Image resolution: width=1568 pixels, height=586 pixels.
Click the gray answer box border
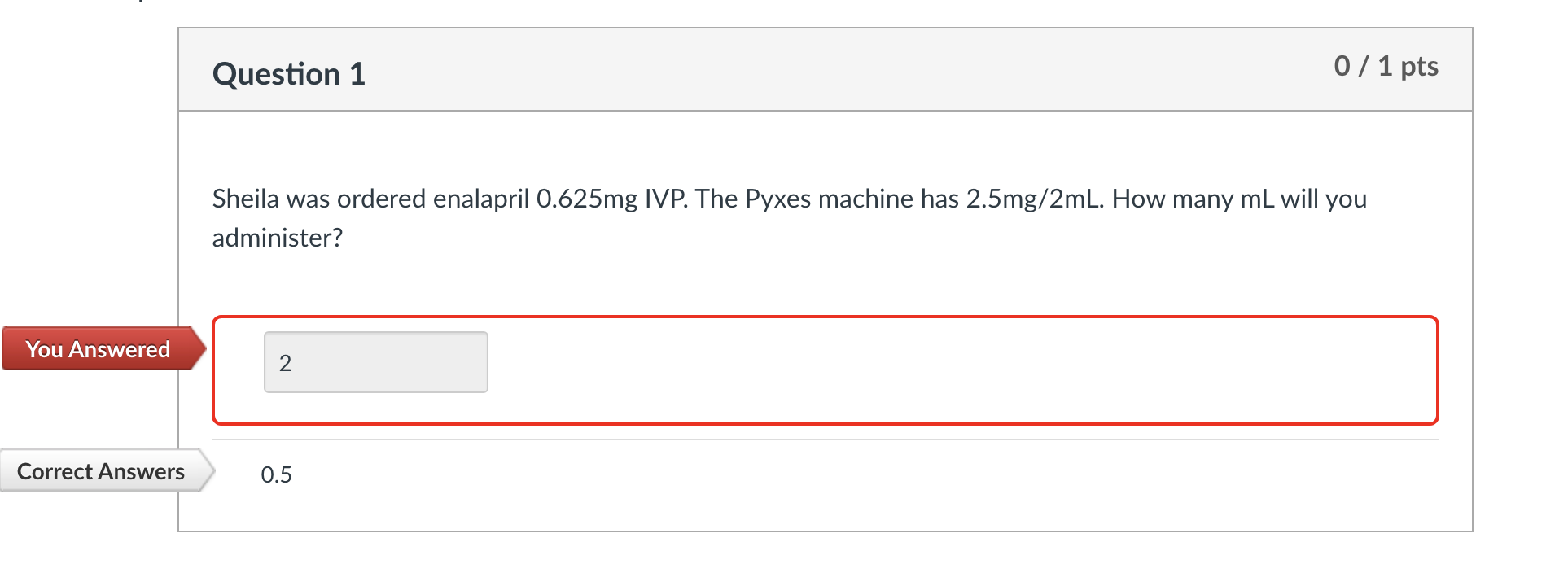(x=374, y=334)
